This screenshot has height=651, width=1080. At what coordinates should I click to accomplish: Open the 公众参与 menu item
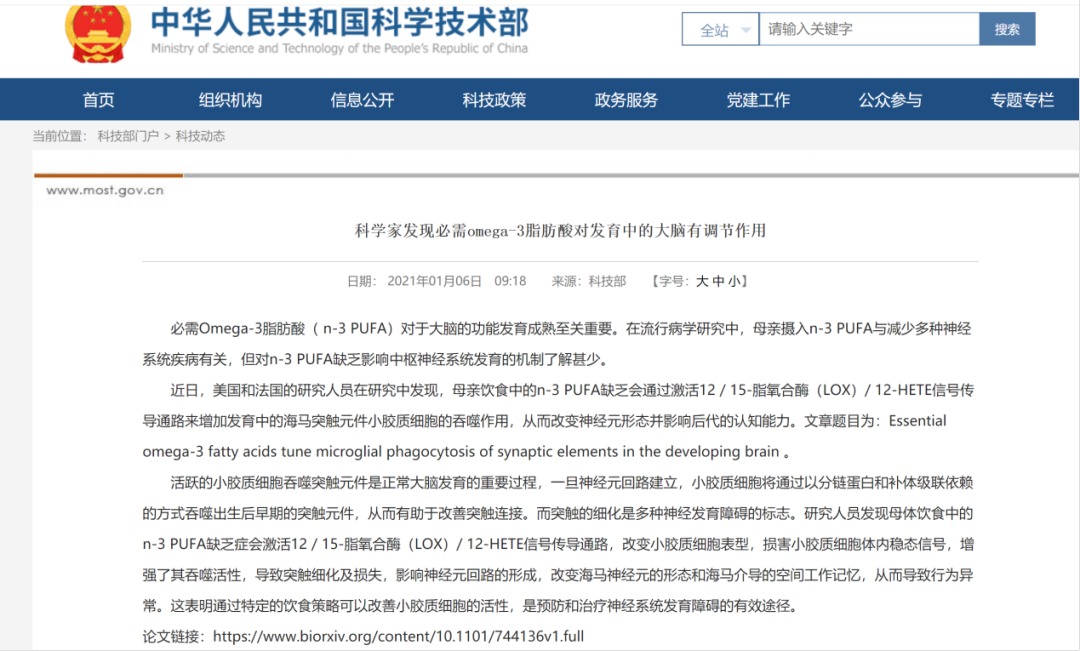890,100
